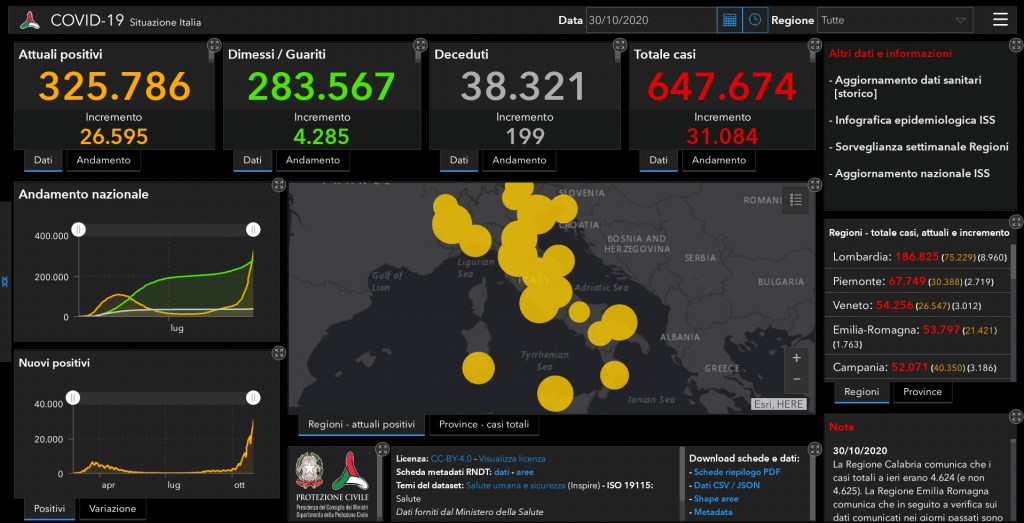Maximize the Andamento nazionale chart

(278, 185)
